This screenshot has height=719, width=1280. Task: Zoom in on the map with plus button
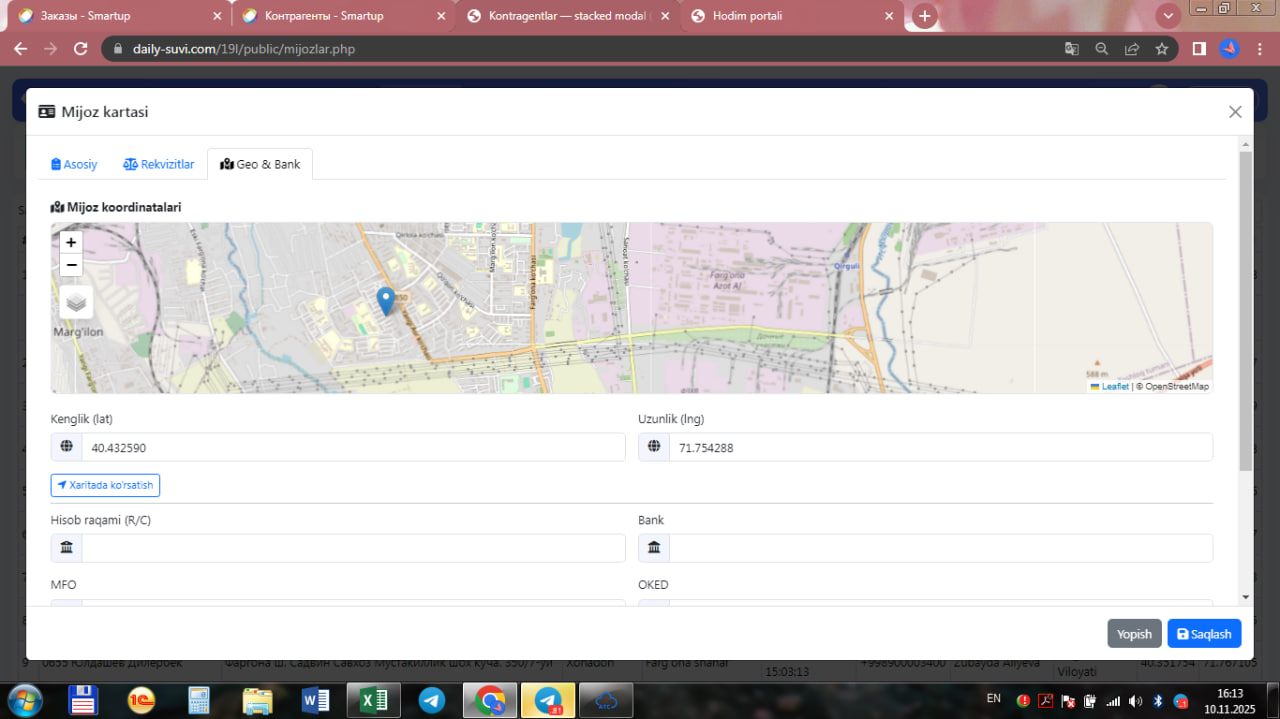(x=71, y=242)
